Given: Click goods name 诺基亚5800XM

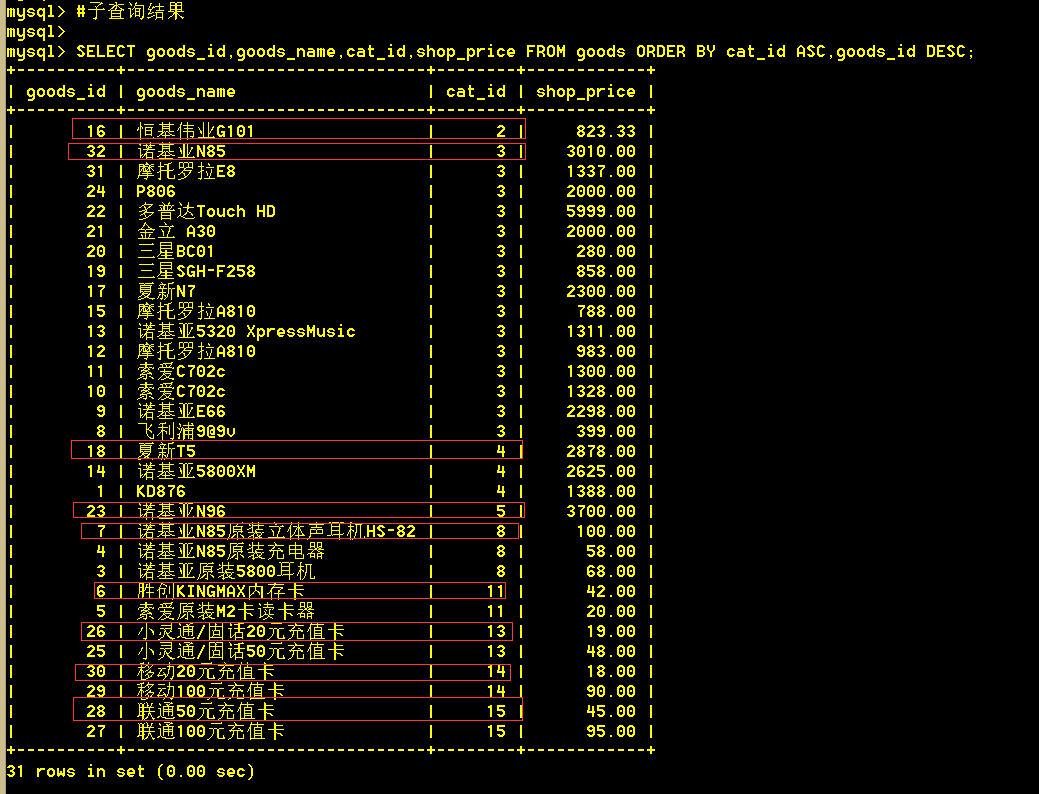Looking at the screenshot, I should click(x=195, y=471).
